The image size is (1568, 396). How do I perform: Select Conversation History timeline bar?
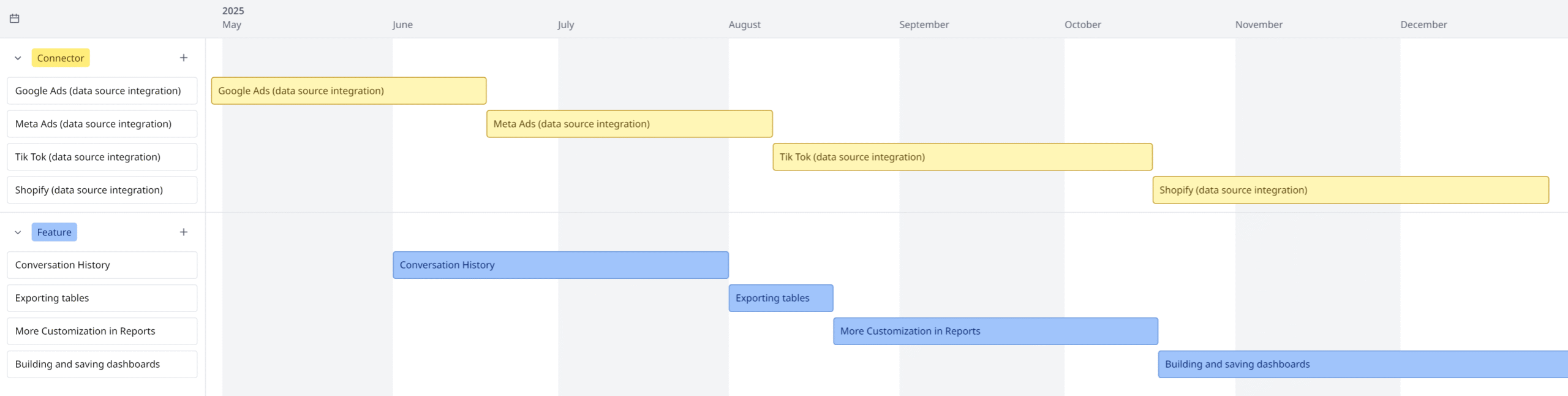pyautogui.click(x=560, y=265)
